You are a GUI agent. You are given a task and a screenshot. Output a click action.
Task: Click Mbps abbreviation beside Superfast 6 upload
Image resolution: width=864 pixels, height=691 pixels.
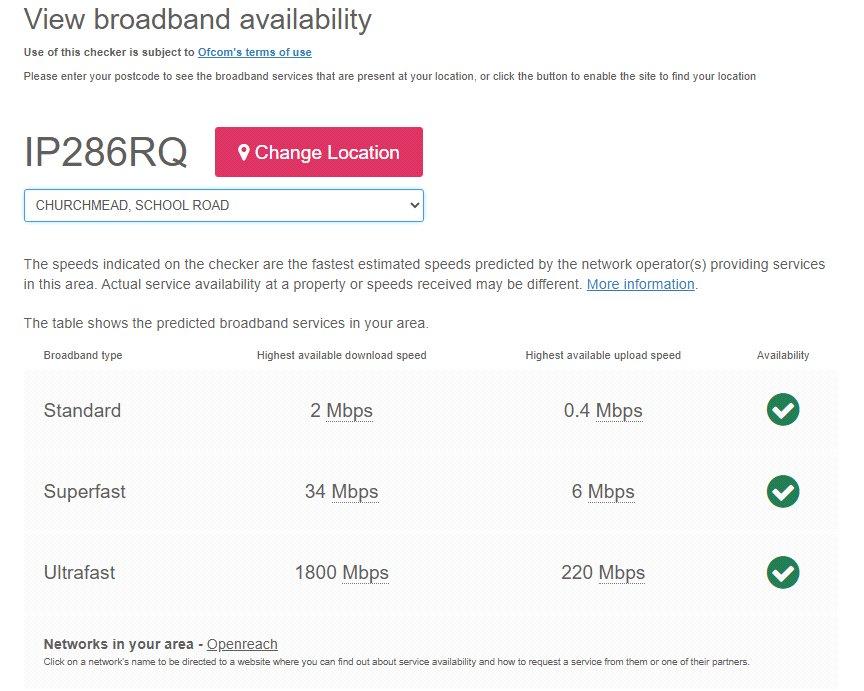point(611,492)
